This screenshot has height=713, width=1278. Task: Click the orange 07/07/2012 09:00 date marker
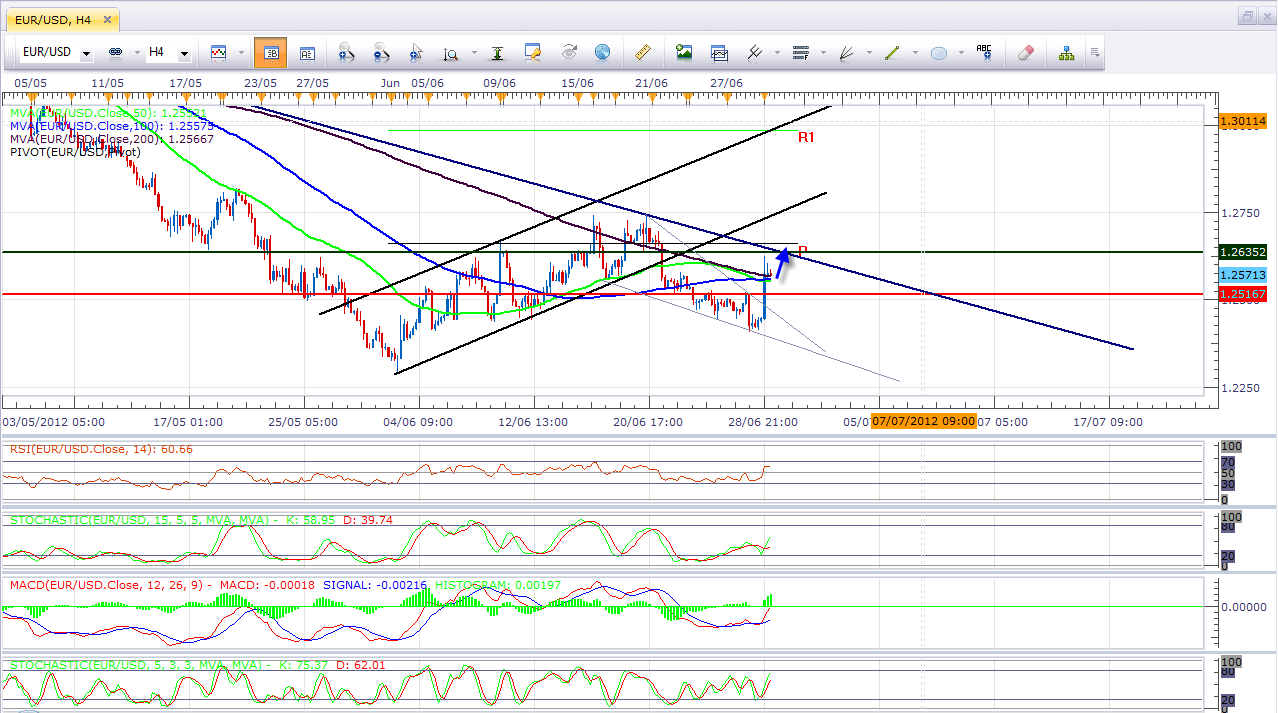923,421
